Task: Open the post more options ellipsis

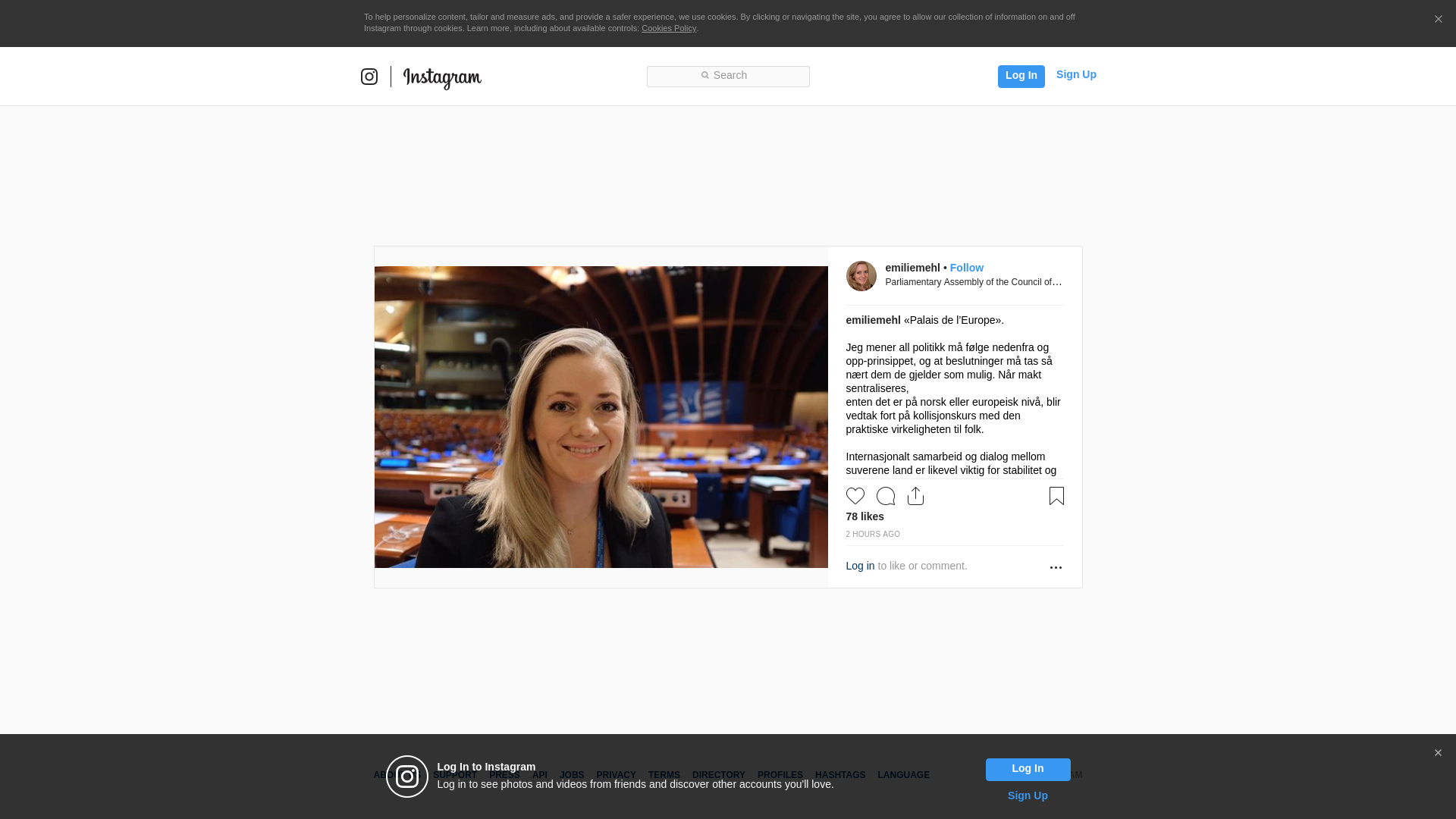Action: (x=1056, y=567)
